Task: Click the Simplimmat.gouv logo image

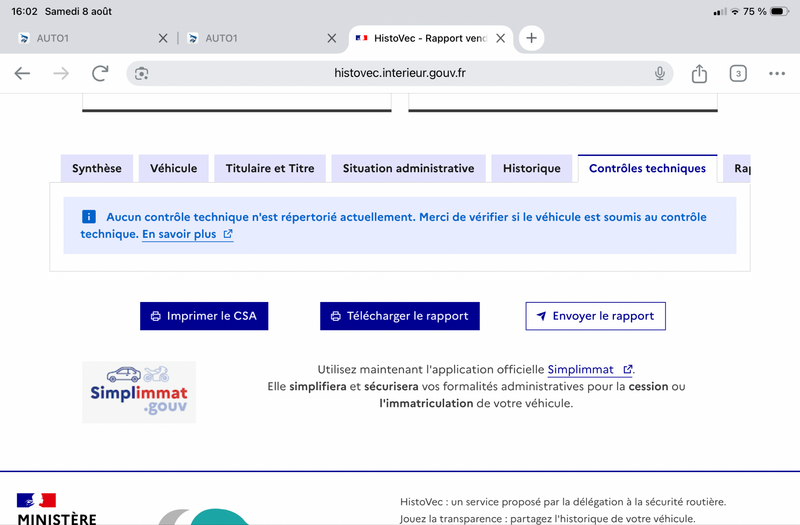Action: [139, 392]
